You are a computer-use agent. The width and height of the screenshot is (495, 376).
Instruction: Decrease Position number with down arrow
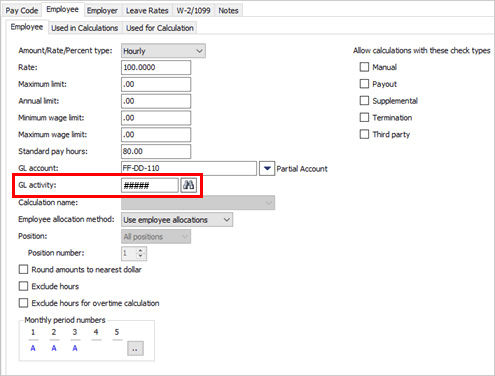point(141,256)
